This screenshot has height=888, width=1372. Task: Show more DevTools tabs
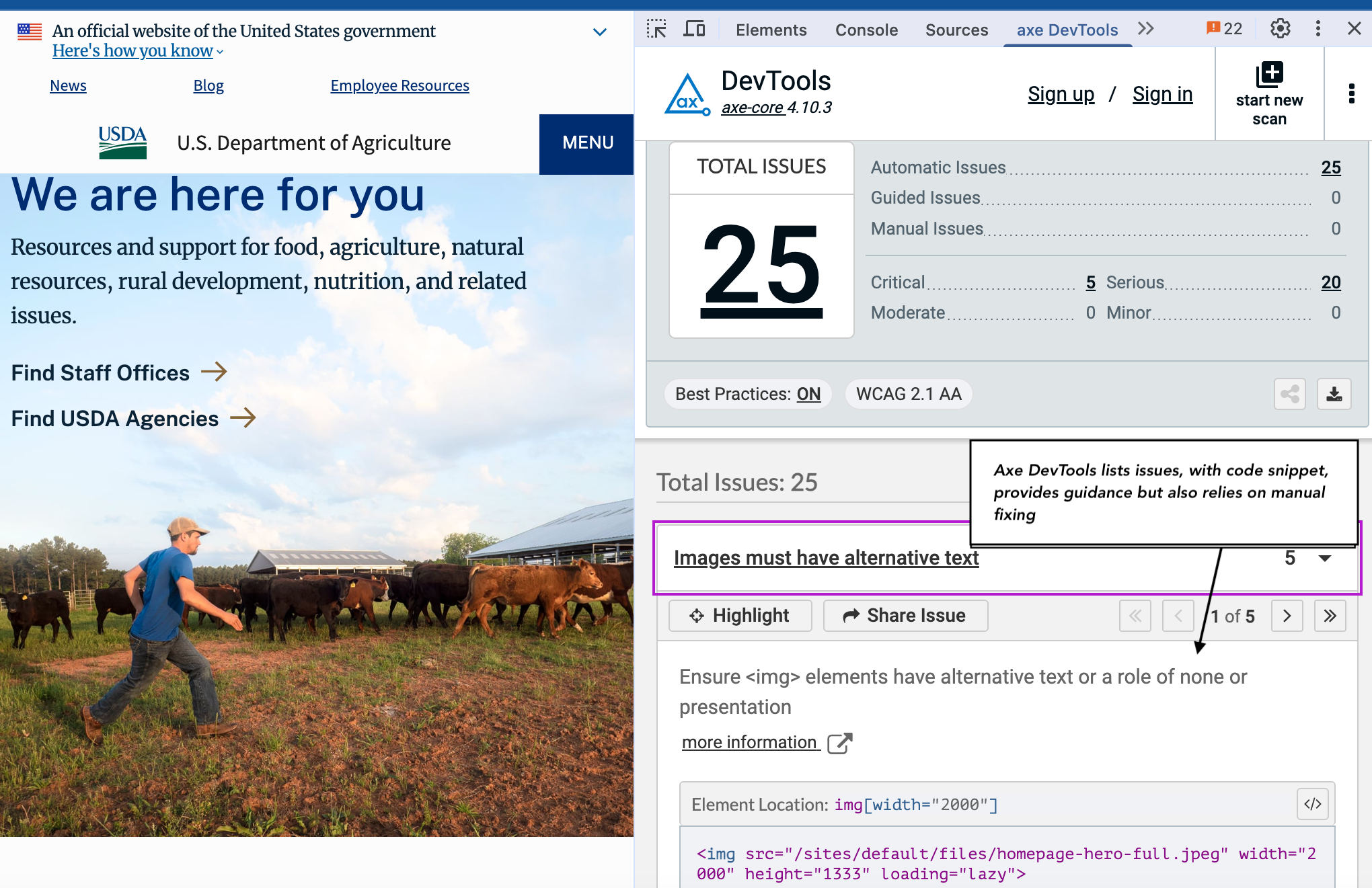pos(1146,29)
